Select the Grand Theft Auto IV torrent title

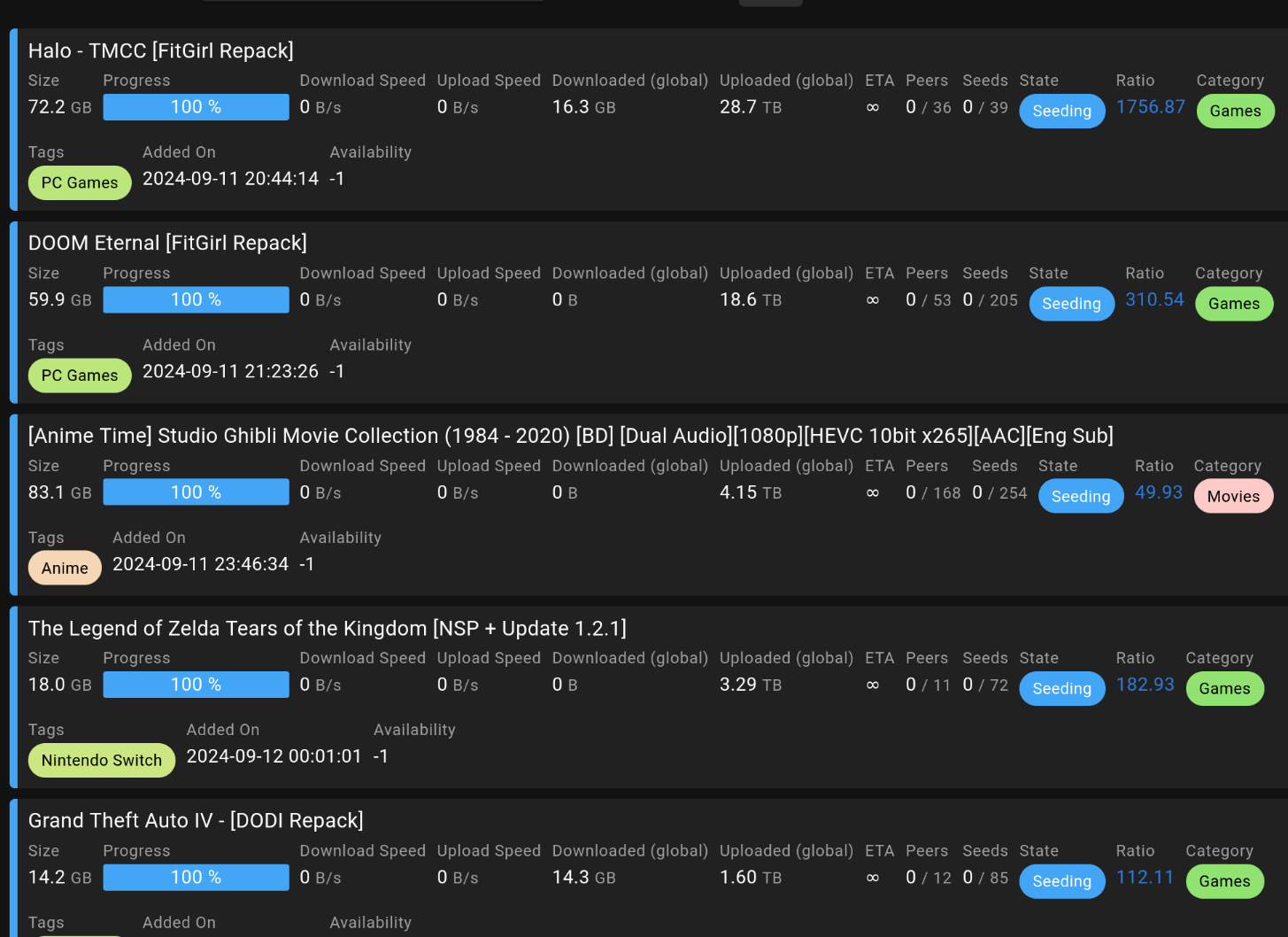[x=196, y=821]
